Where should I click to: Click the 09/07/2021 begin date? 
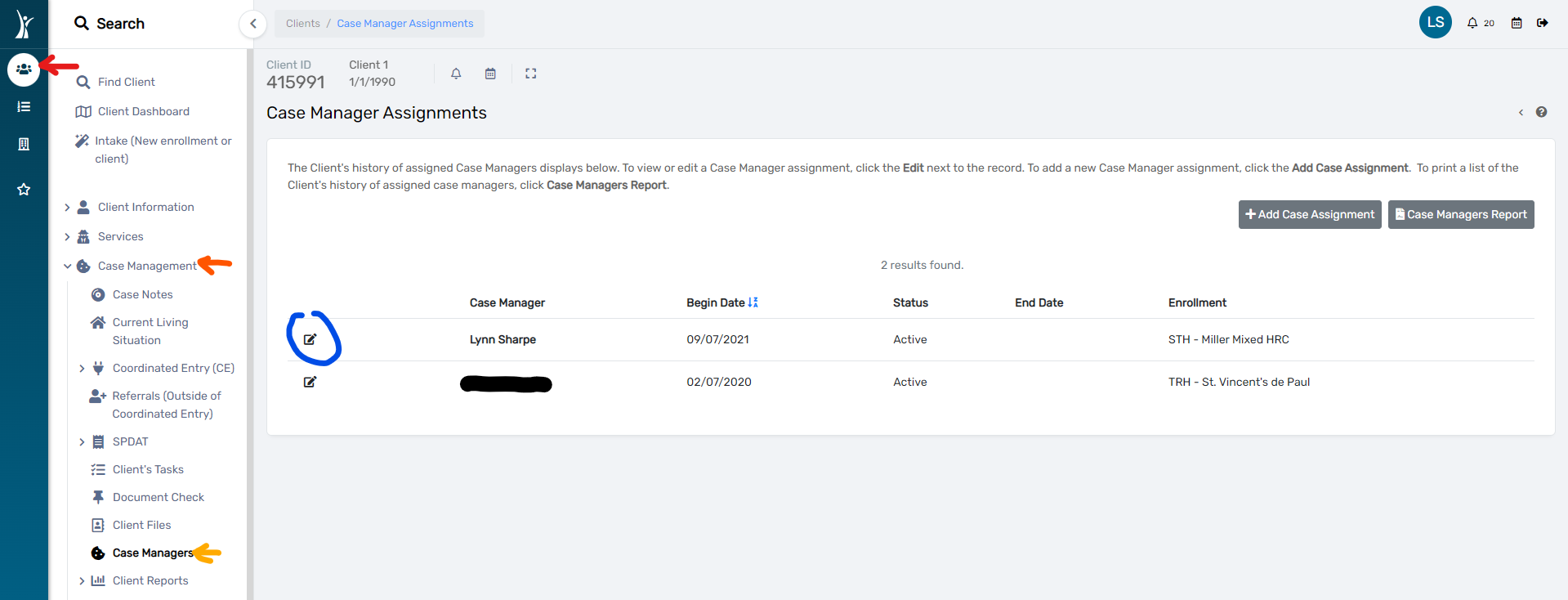click(717, 339)
